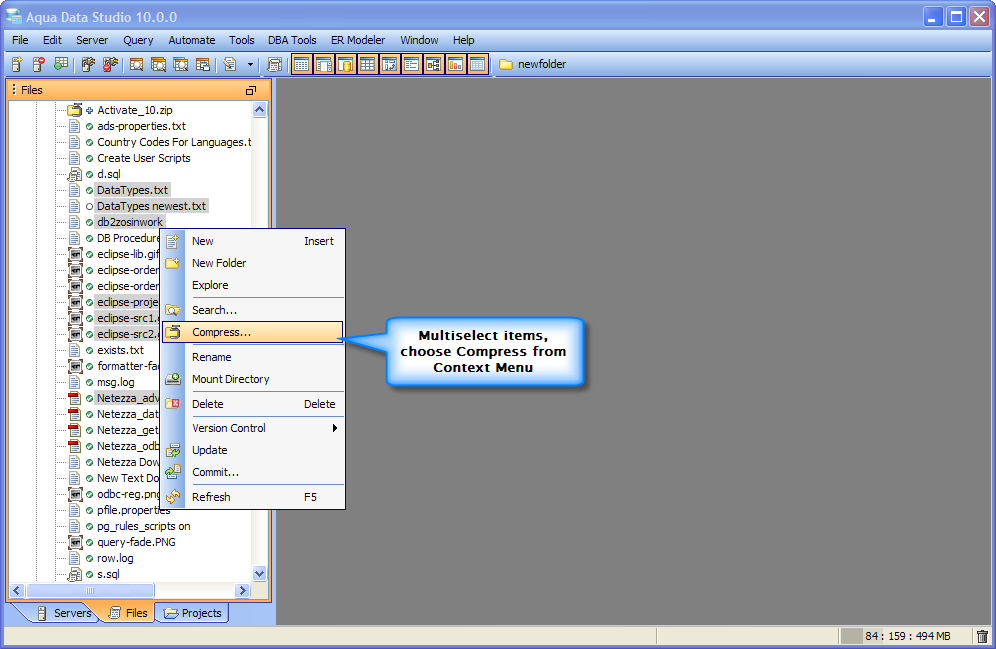This screenshot has width=996, height=649.
Task: Select New Folder in the context menu
Action: [253, 263]
